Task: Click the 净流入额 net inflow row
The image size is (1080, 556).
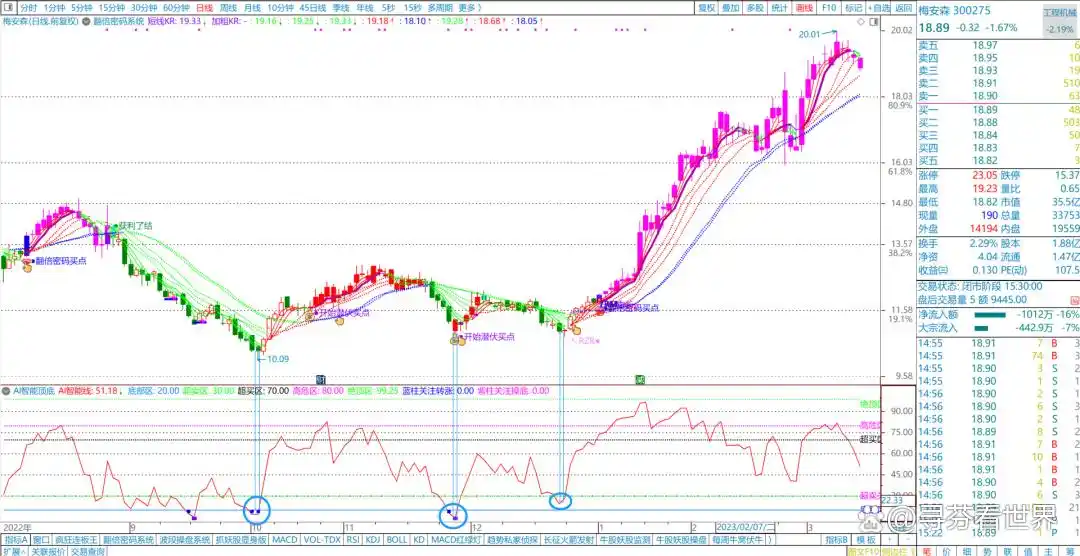Action: coord(998,314)
